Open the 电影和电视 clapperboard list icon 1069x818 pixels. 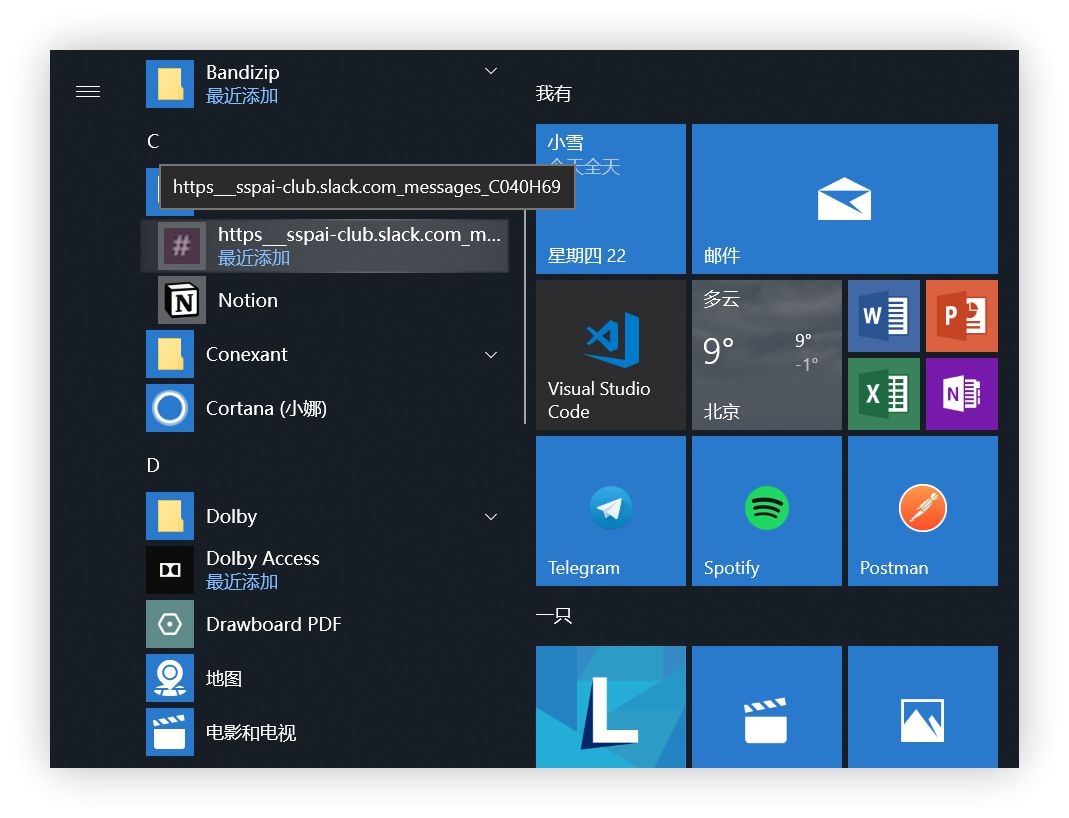(170, 732)
